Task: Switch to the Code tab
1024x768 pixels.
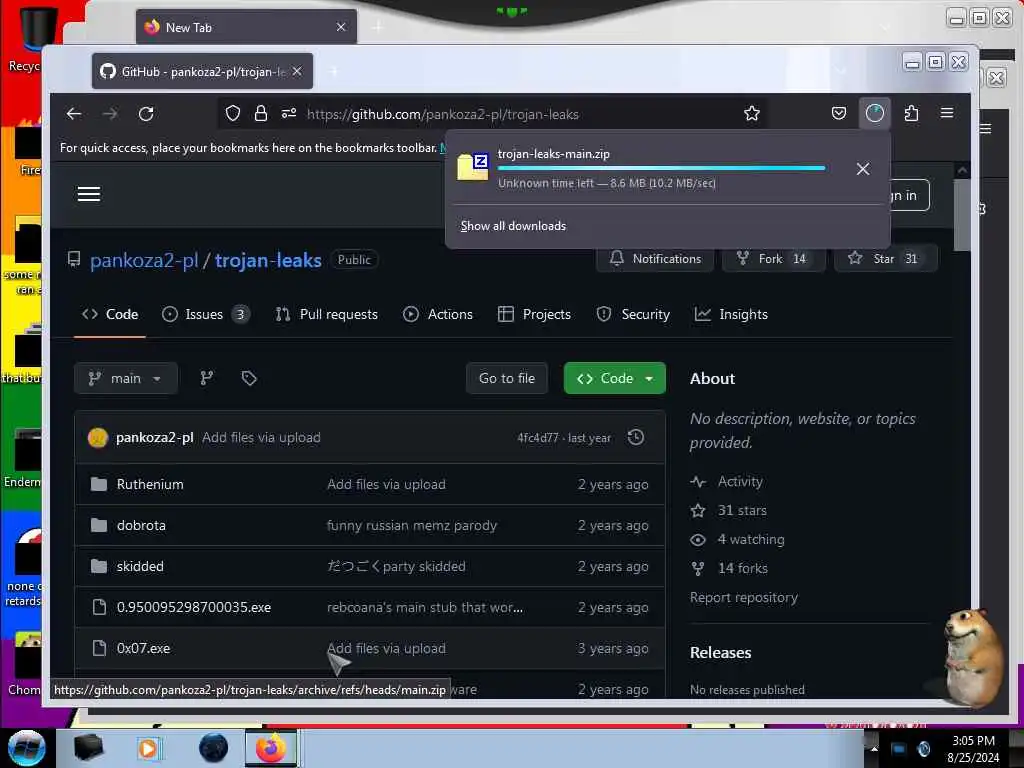Action: coord(110,314)
